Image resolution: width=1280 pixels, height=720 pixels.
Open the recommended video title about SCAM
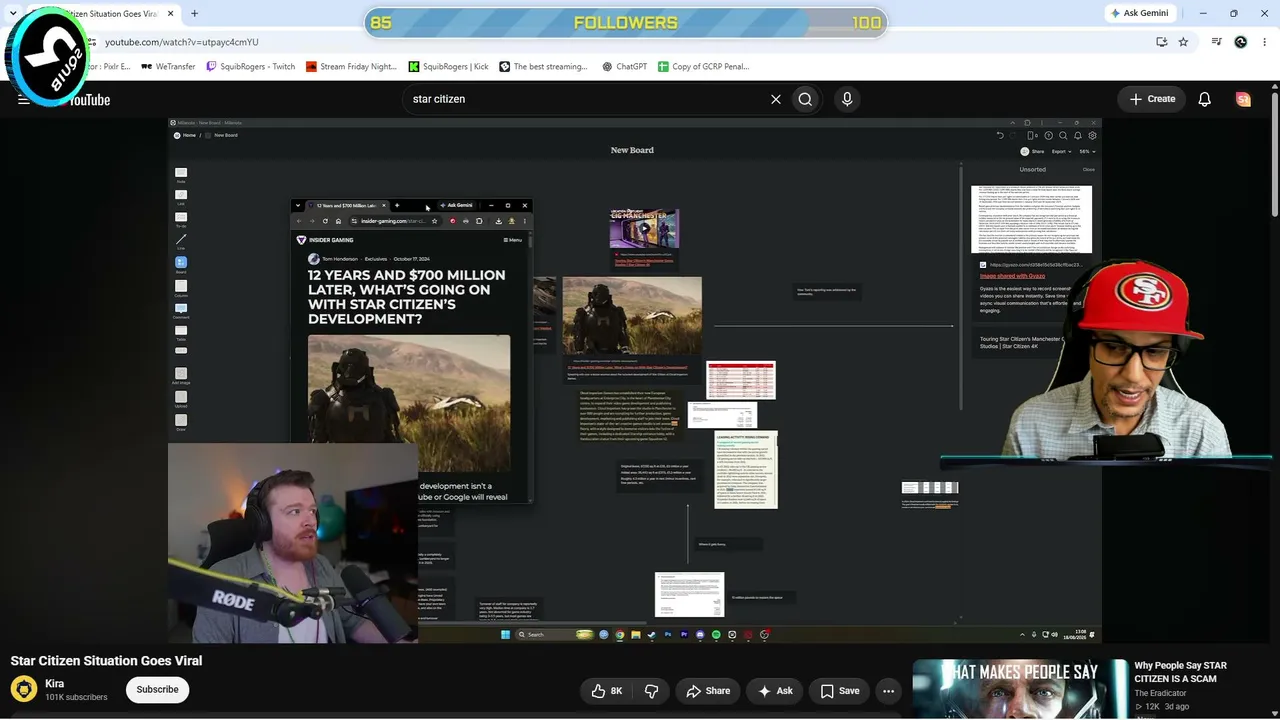[x=1180, y=672]
